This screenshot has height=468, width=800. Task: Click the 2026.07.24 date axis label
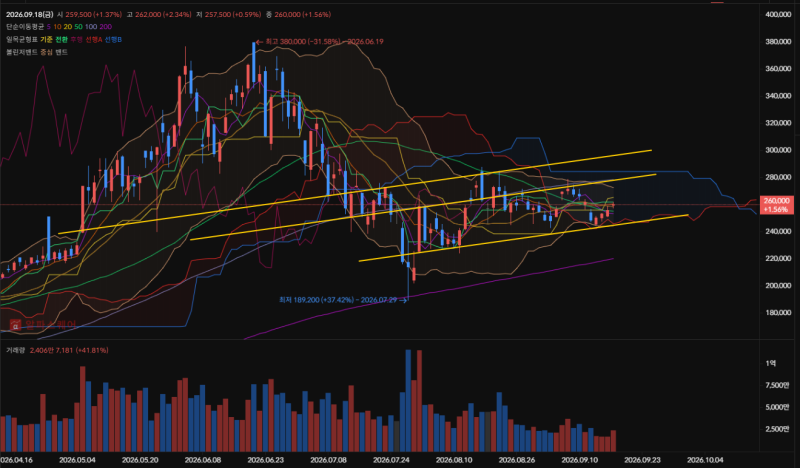pos(391,460)
